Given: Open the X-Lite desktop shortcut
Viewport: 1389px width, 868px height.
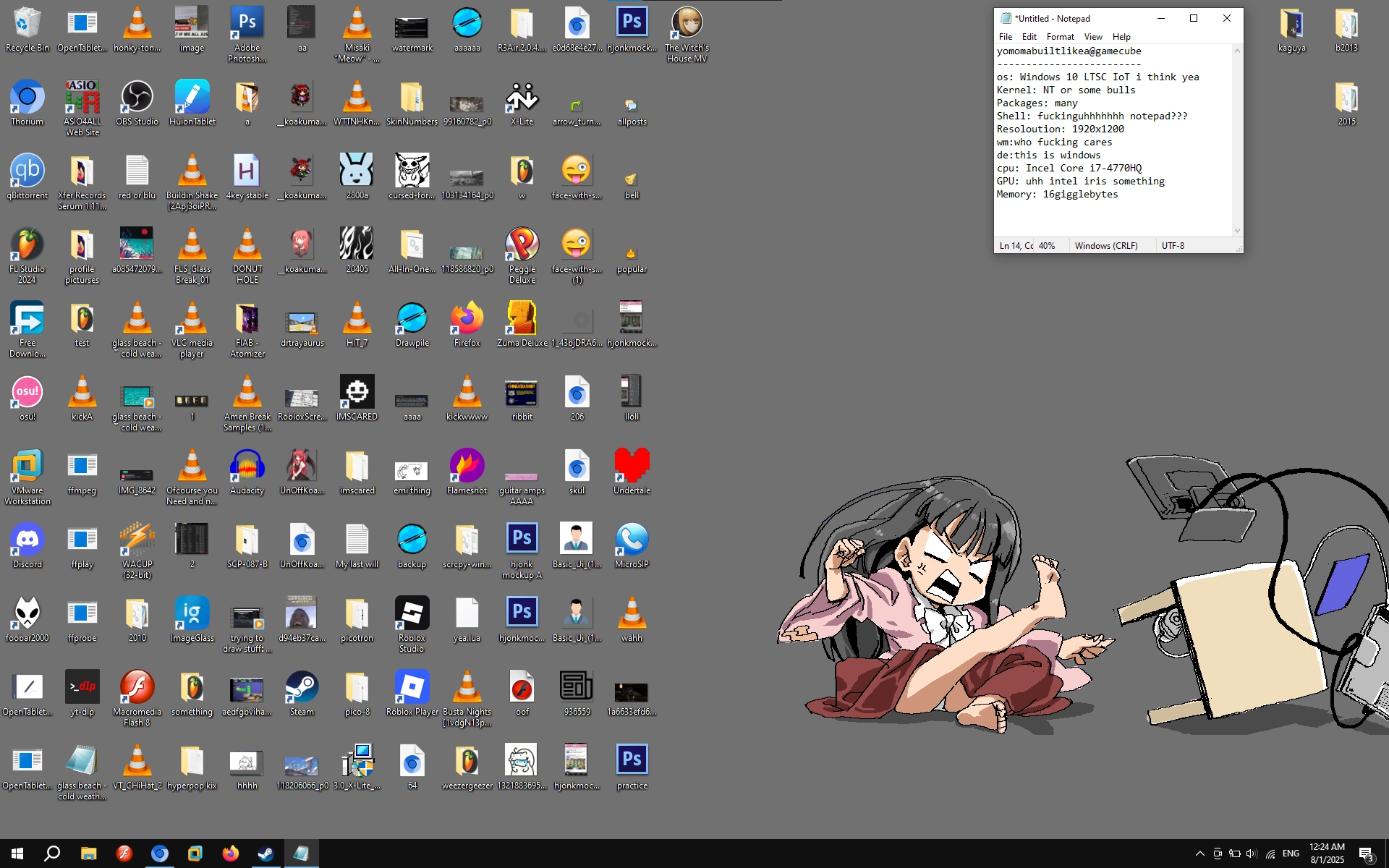Looking at the screenshot, I should [522, 103].
